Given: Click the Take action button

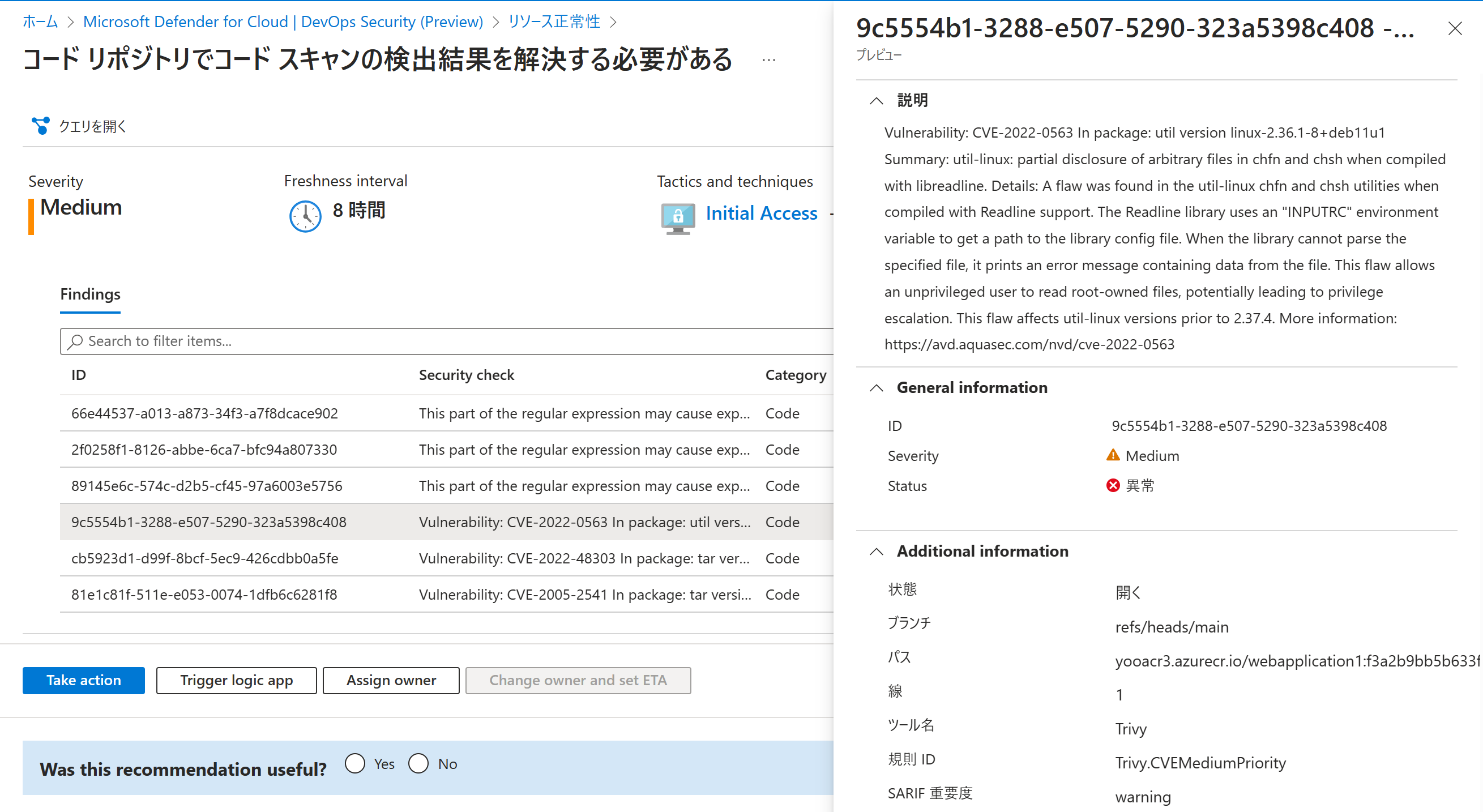Looking at the screenshot, I should tap(83, 680).
